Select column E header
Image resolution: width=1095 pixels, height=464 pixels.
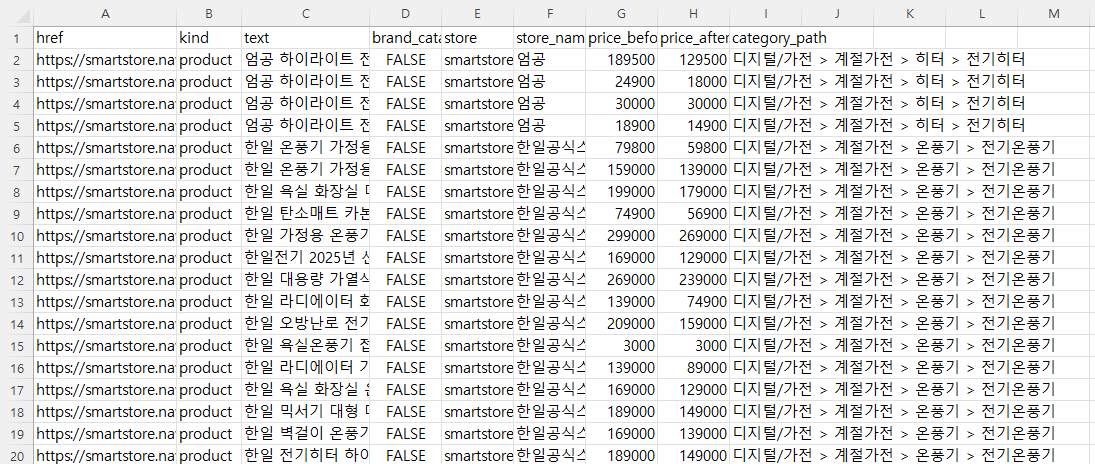pyautogui.click(x=478, y=13)
